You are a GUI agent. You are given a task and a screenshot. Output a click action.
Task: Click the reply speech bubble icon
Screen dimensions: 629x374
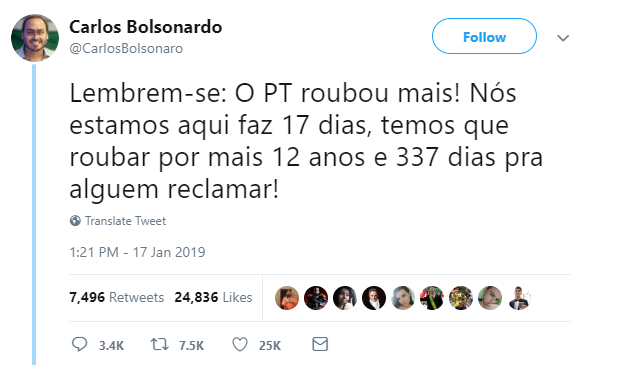coord(79,344)
